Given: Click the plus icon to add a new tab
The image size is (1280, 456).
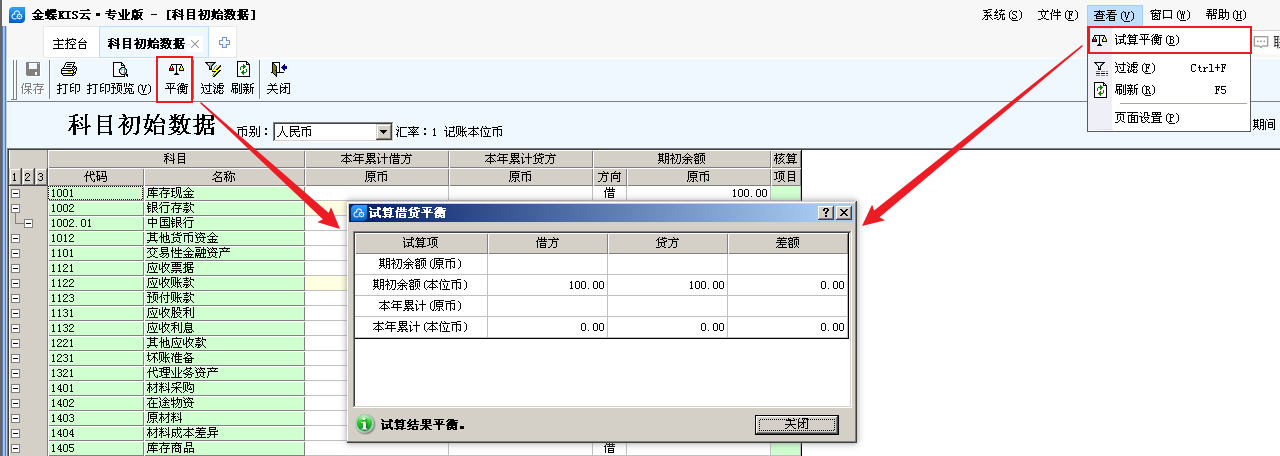Looking at the screenshot, I should [225, 43].
